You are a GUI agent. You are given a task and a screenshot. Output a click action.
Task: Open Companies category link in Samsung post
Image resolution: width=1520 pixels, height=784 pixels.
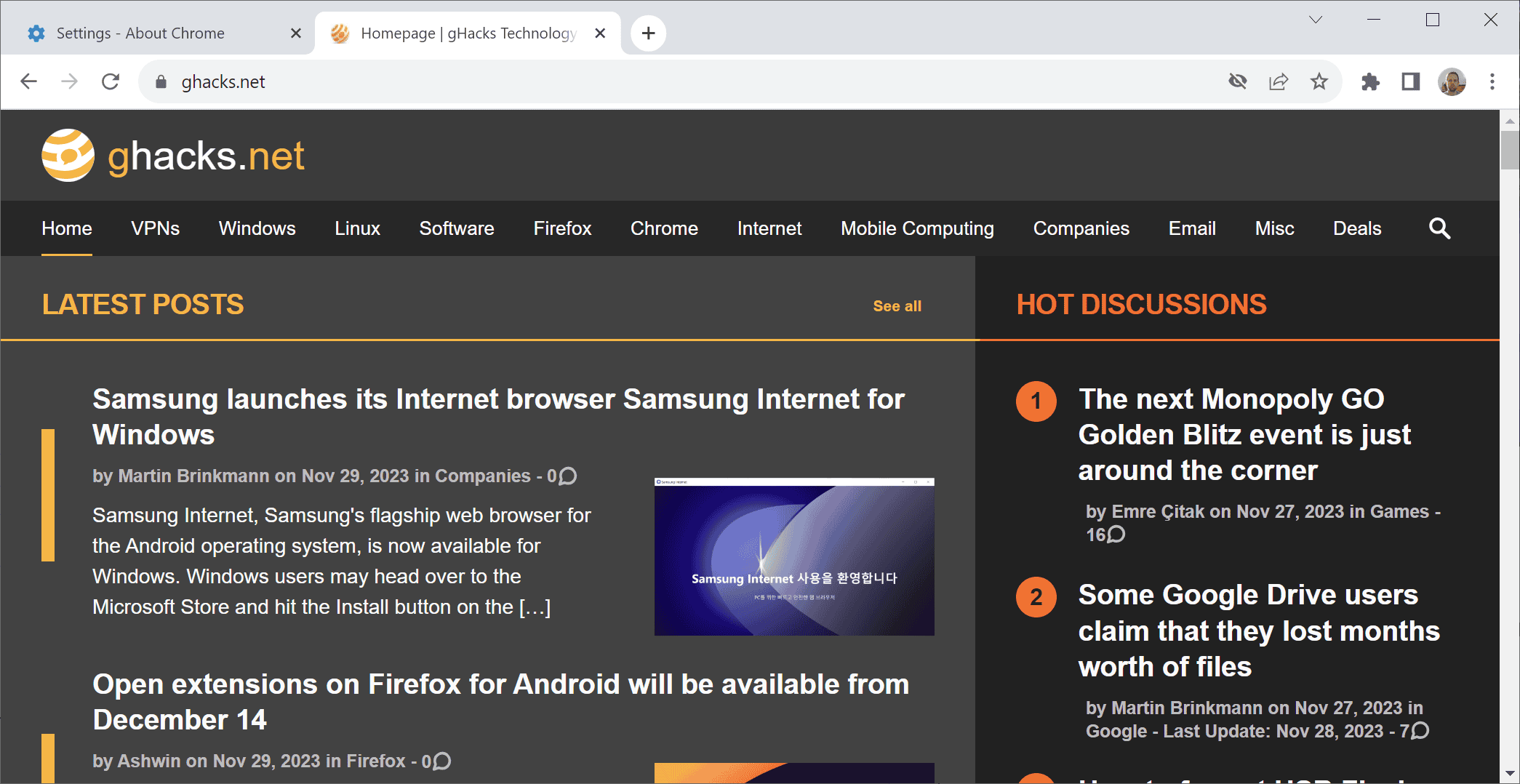point(483,476)
